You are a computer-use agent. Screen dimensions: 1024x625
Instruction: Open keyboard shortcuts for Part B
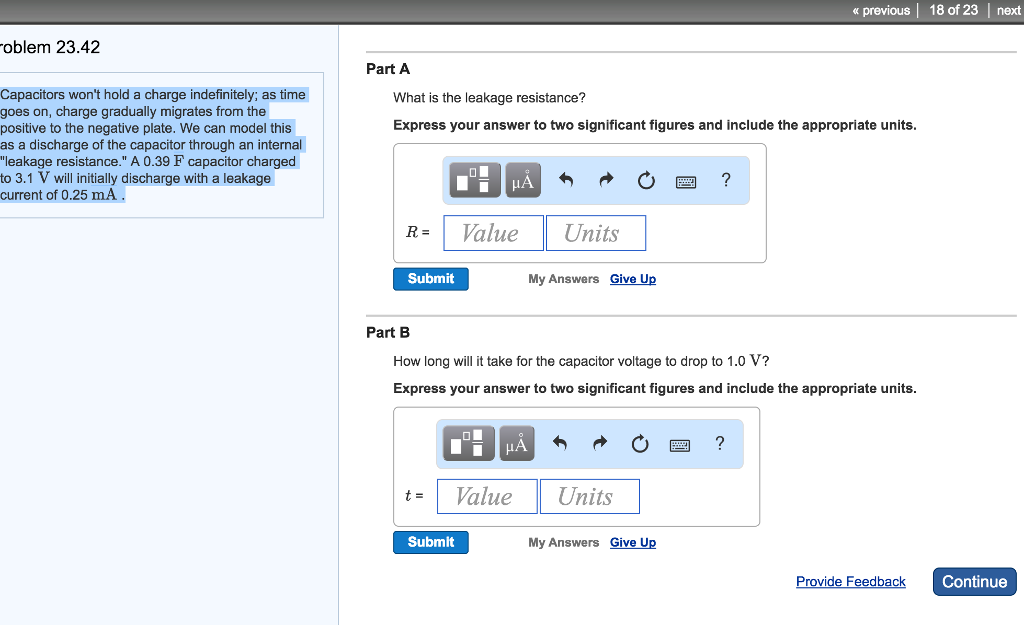tap(680, 444)
